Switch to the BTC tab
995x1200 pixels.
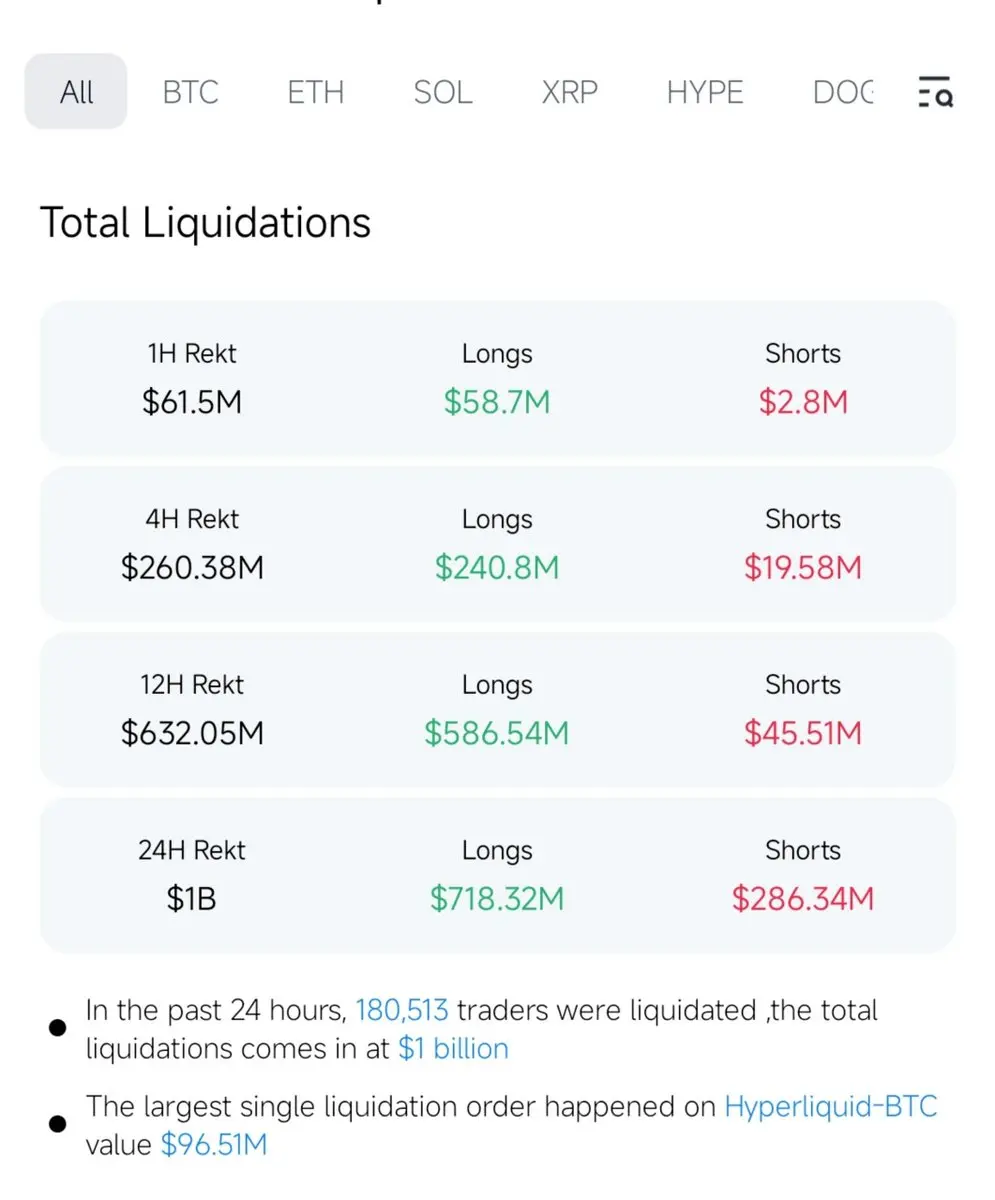(x=190, y=93)
